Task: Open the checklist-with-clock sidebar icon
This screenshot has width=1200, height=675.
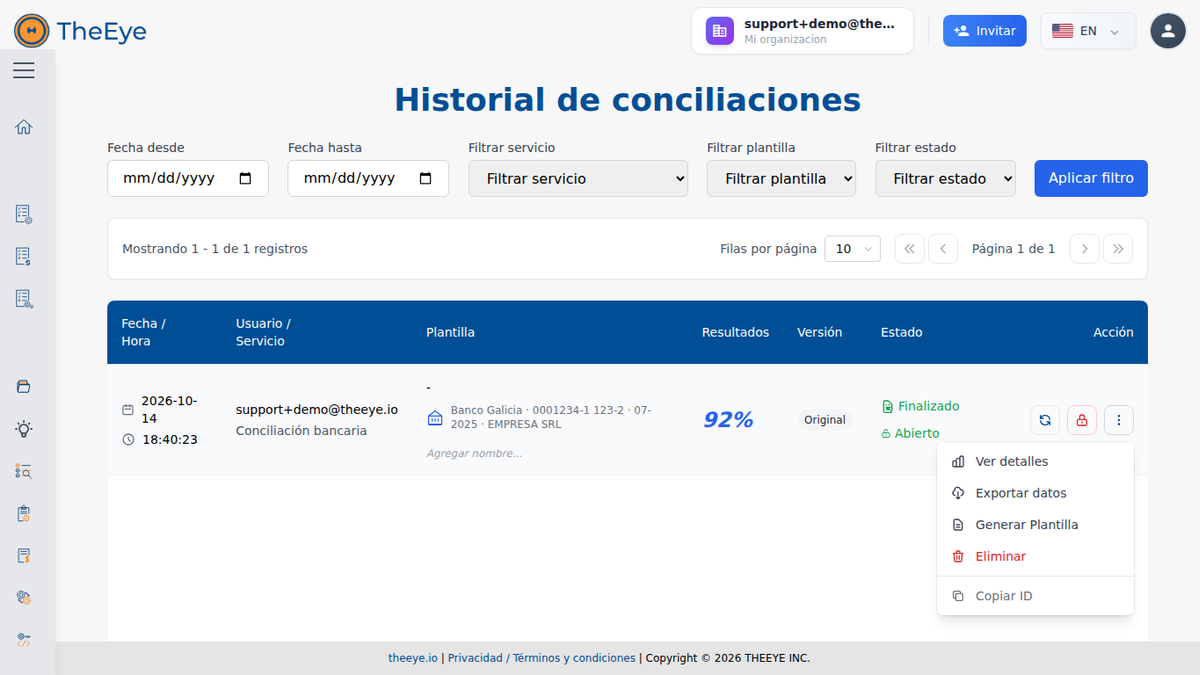Action: (24, 214)
